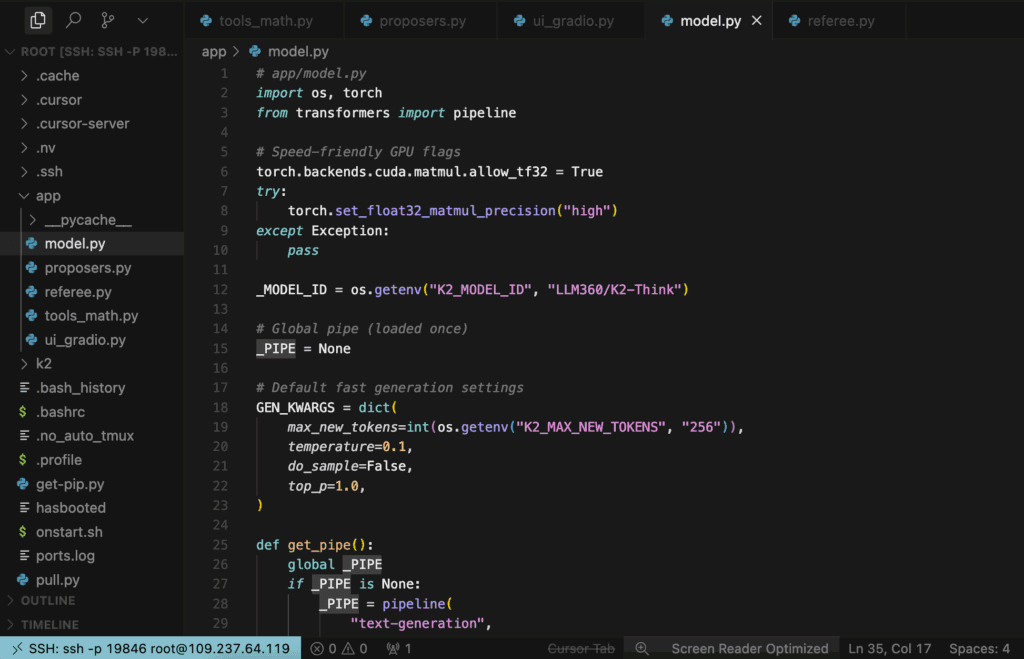Click the zoom magnifier icon in status bar
This screenshot has width=1024, height=659.
(642, 648)
